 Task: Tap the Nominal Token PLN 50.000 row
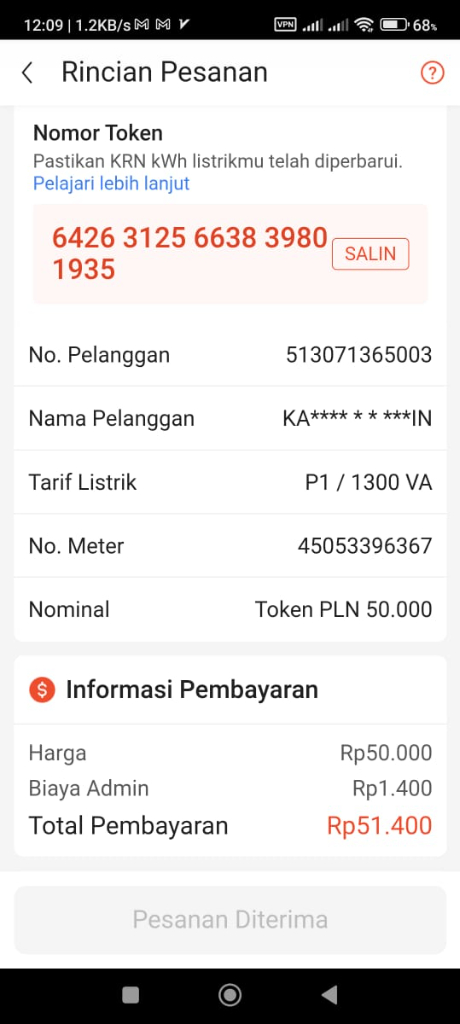point(230,610)
